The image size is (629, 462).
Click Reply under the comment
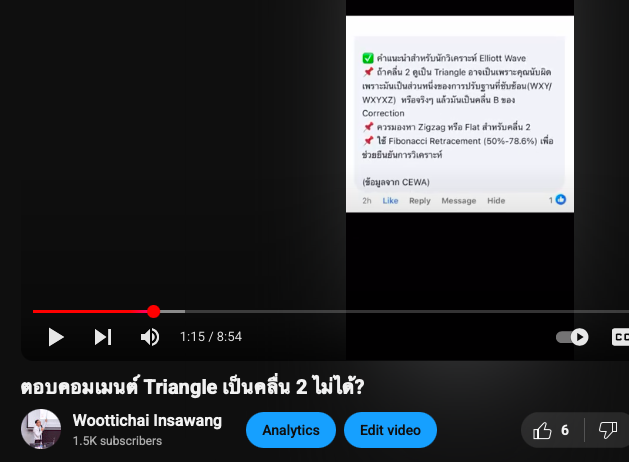tap(420, 201)
